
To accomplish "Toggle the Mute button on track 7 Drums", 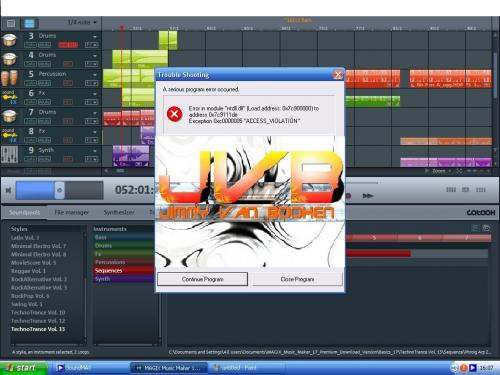I will [x=44, y=121].
